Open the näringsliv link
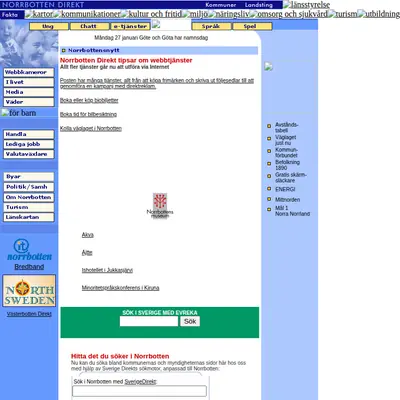Image resolution: width=400 pixels, height=400 pixels. (229, 14)
